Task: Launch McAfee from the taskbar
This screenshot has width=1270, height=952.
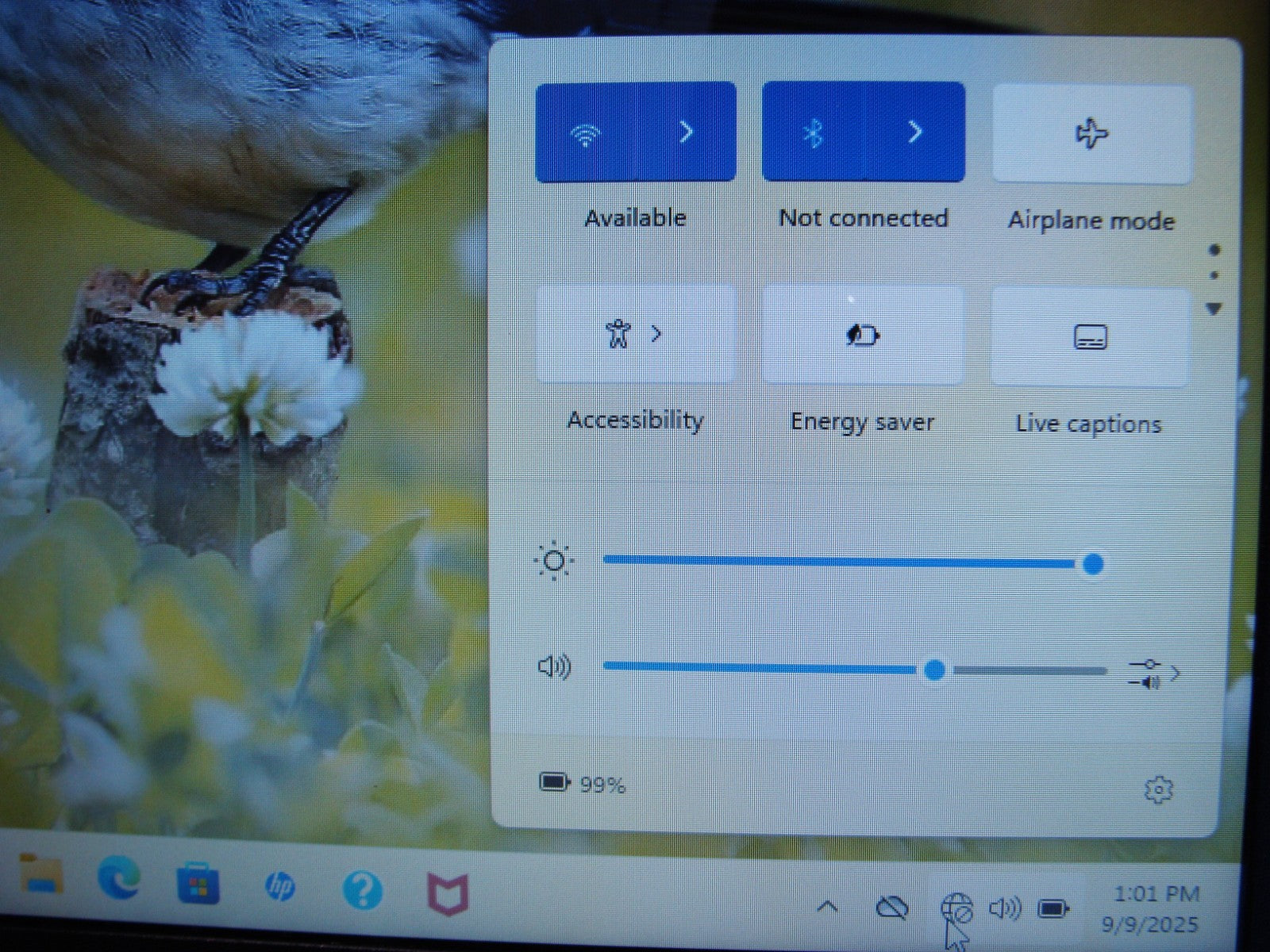Action: click(x=448, y=894)
